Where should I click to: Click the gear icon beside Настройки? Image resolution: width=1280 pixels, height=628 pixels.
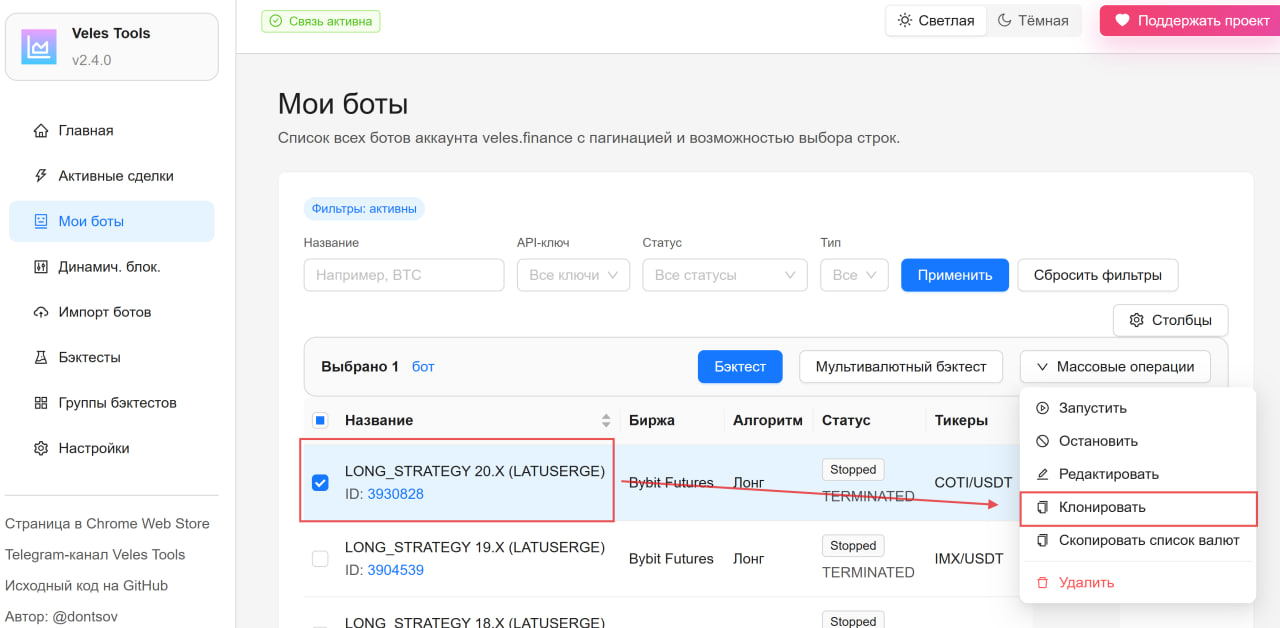(41, 449)
